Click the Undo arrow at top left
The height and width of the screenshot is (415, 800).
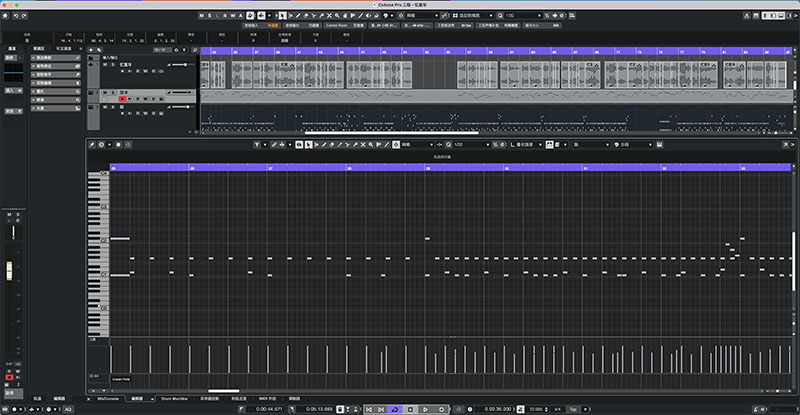click(16, 15)
